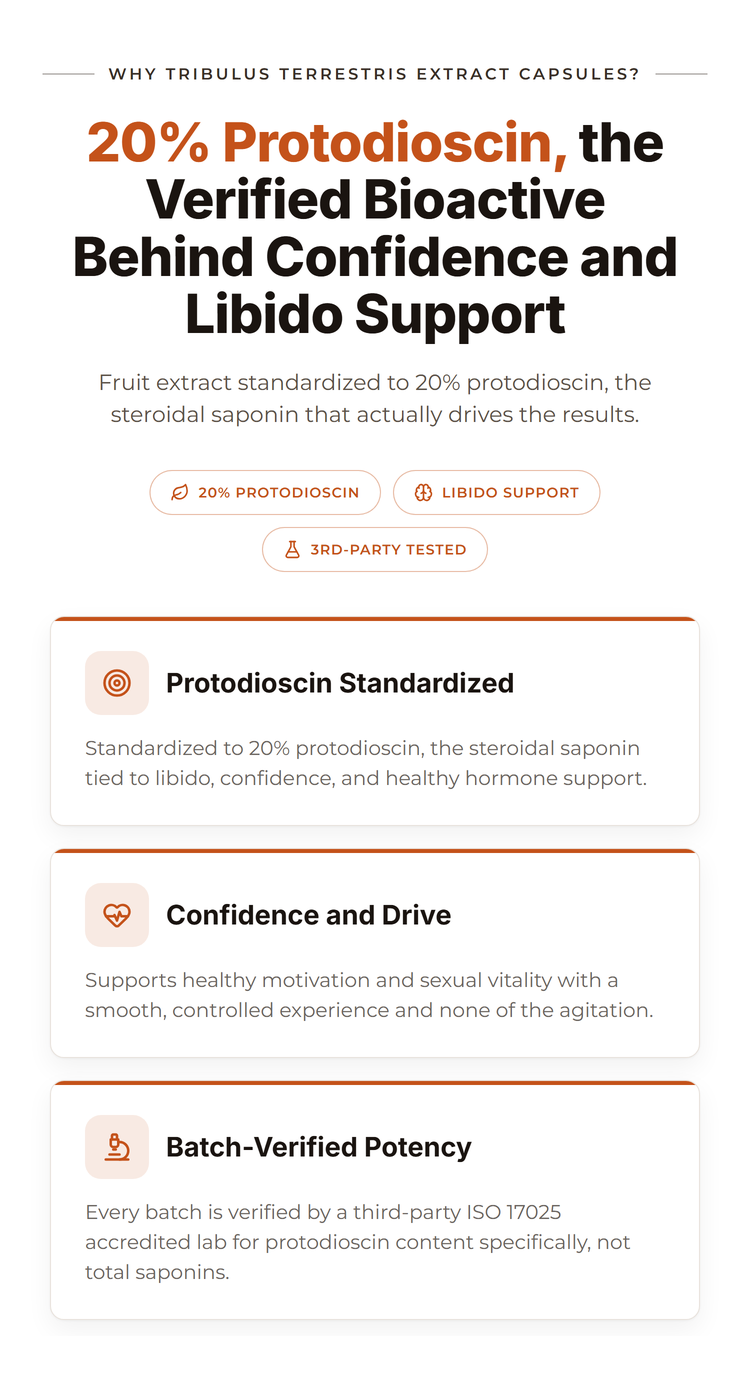Click the Confidence and Drive card heading

(308, 915)
